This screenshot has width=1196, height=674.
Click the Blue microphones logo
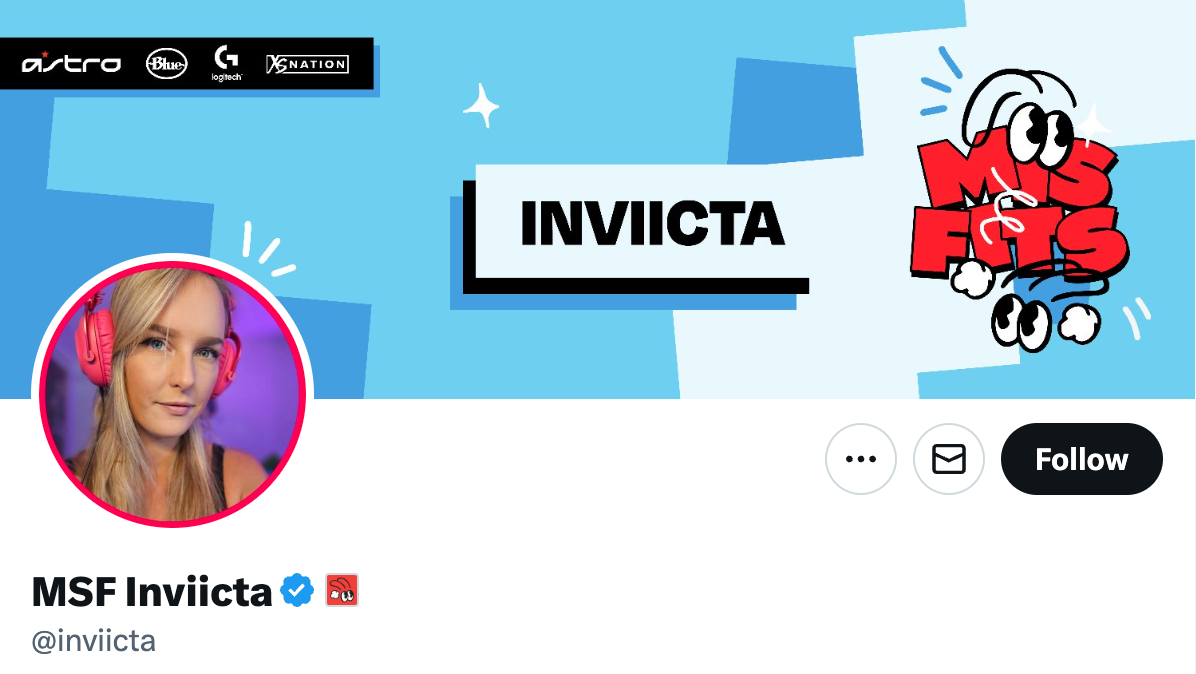(x=166, y=63)
